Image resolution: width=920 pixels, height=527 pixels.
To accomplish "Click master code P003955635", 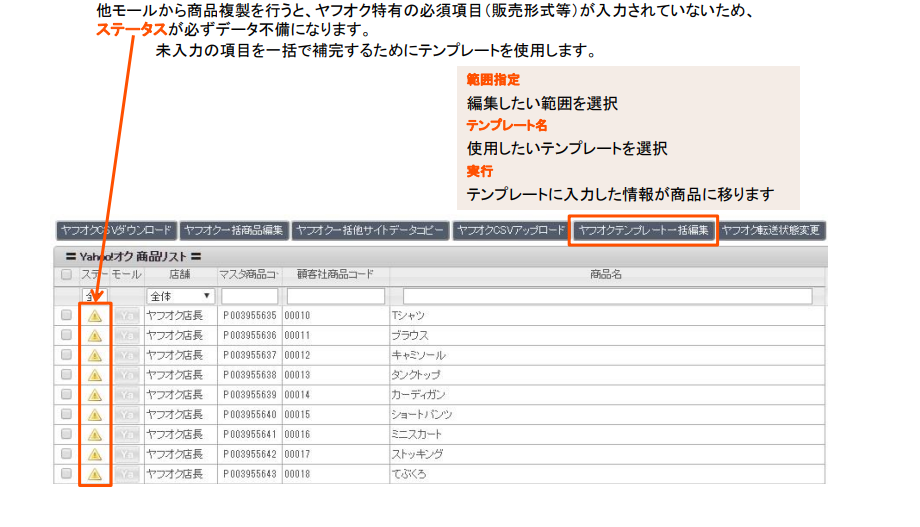I will (x=249, y=316).
